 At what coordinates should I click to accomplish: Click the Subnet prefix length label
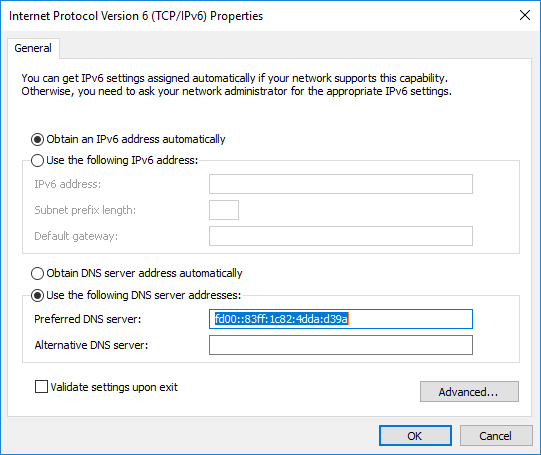[x=85, y=210]
